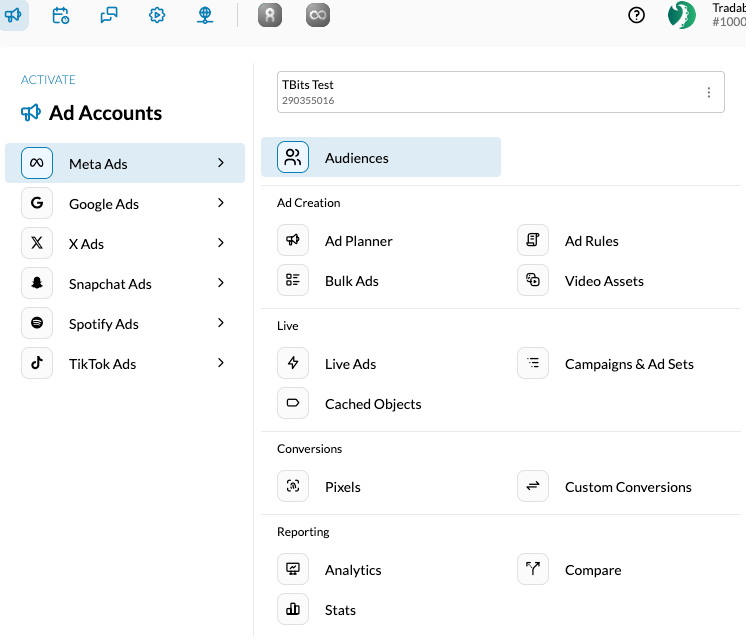Screen dimensions: 746x644
Task: Click the help question mark icon
Action: [637, 15]
